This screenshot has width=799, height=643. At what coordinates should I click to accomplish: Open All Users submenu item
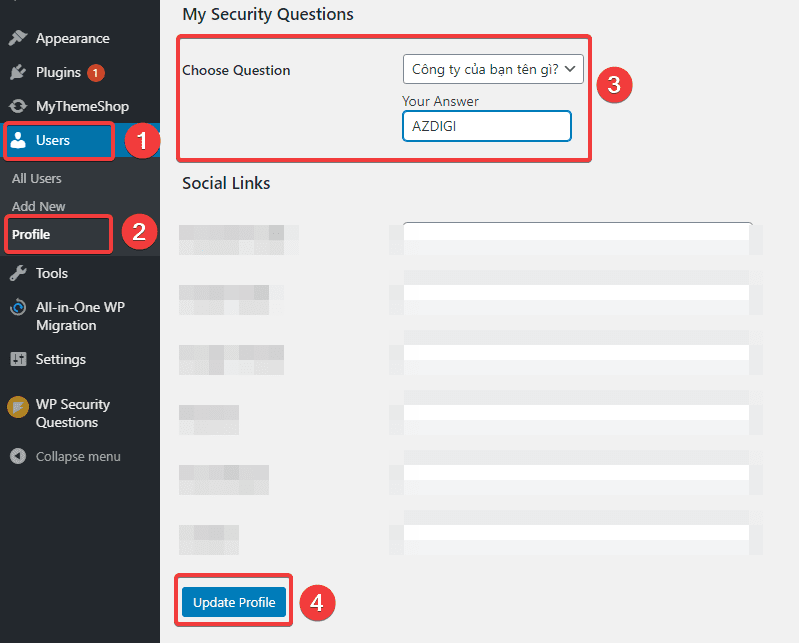pos(37,178)
